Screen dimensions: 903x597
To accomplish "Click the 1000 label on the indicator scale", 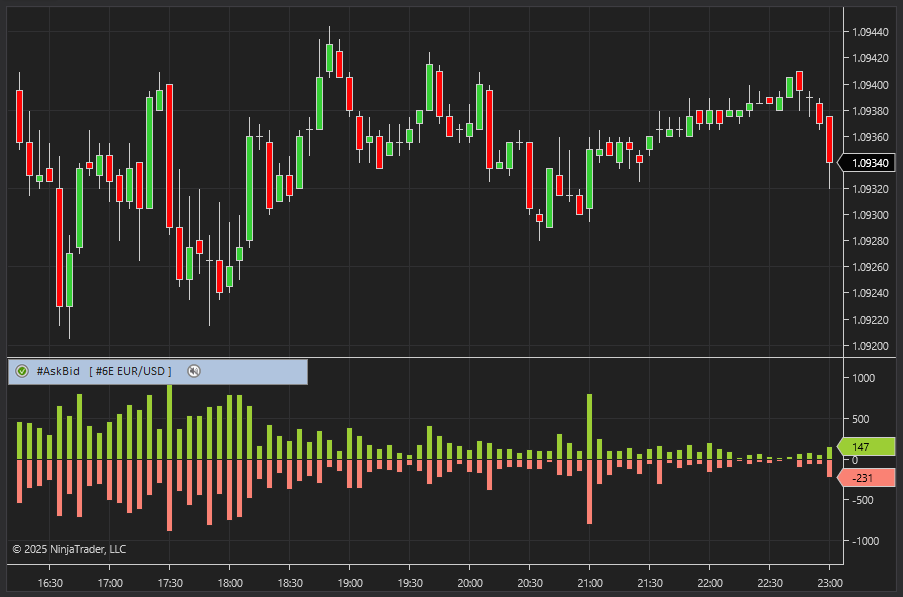I will (864, 378).
